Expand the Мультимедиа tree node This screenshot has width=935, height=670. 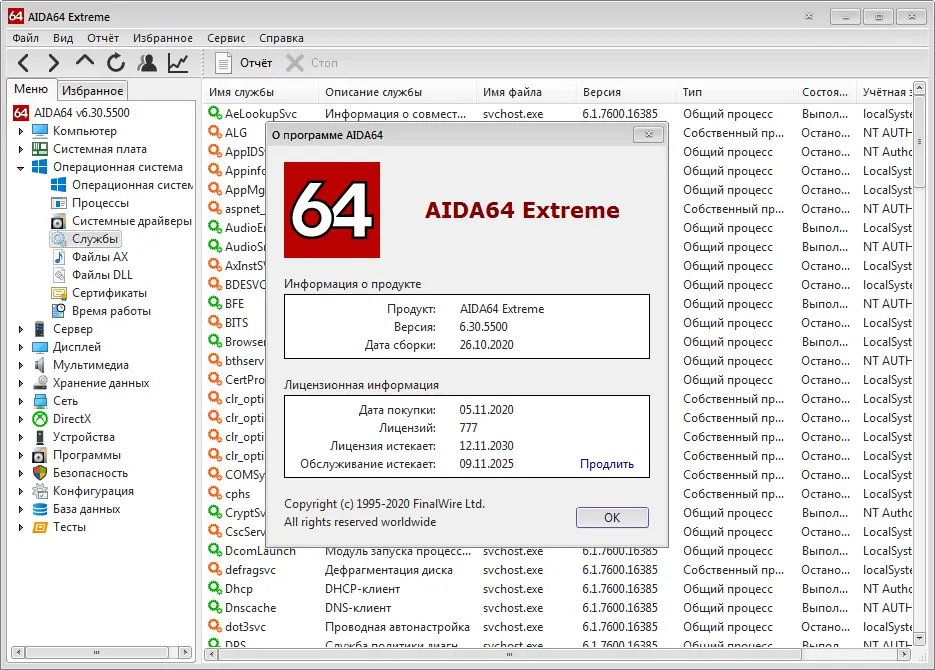[21, 365]
